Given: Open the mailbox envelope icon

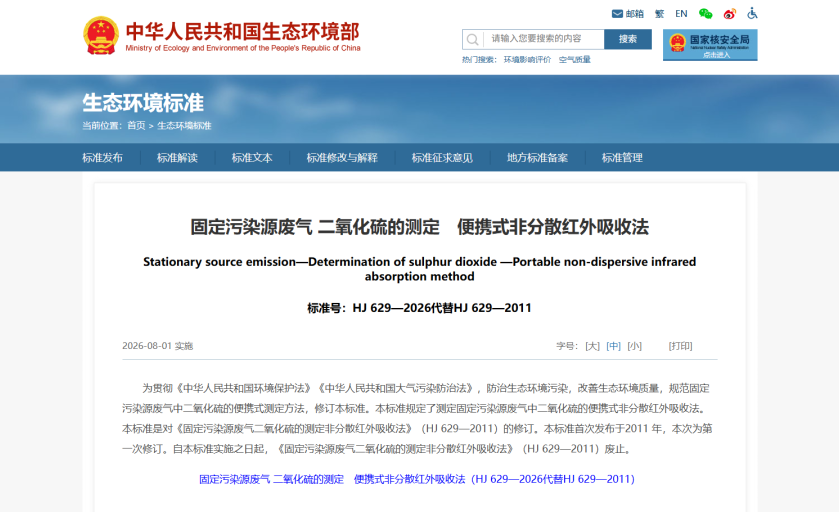Looking at the screenshot, I should pos(617,14).
